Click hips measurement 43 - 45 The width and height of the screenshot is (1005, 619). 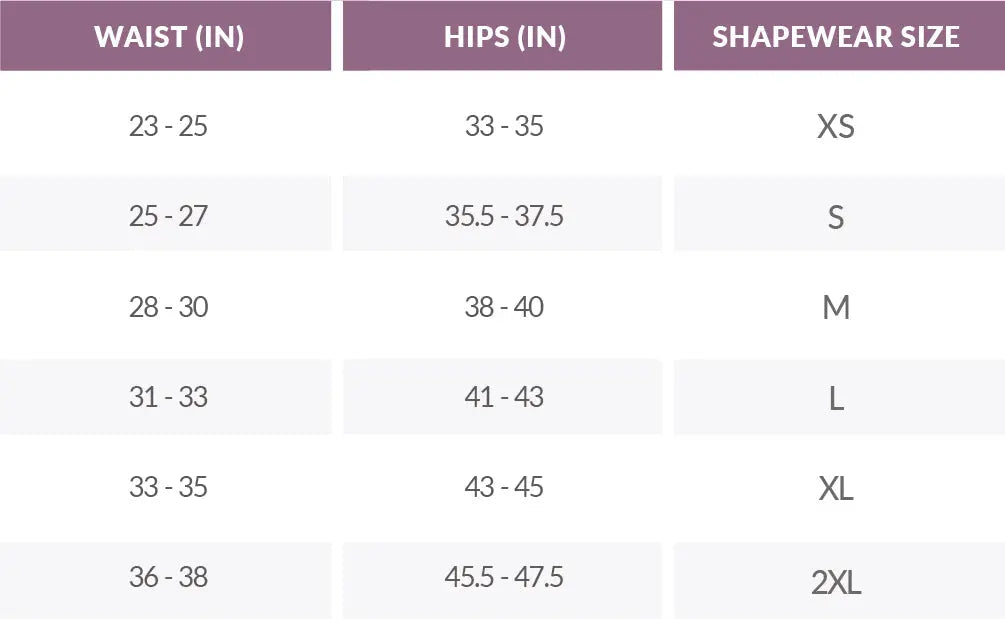(x=504, y=487)
